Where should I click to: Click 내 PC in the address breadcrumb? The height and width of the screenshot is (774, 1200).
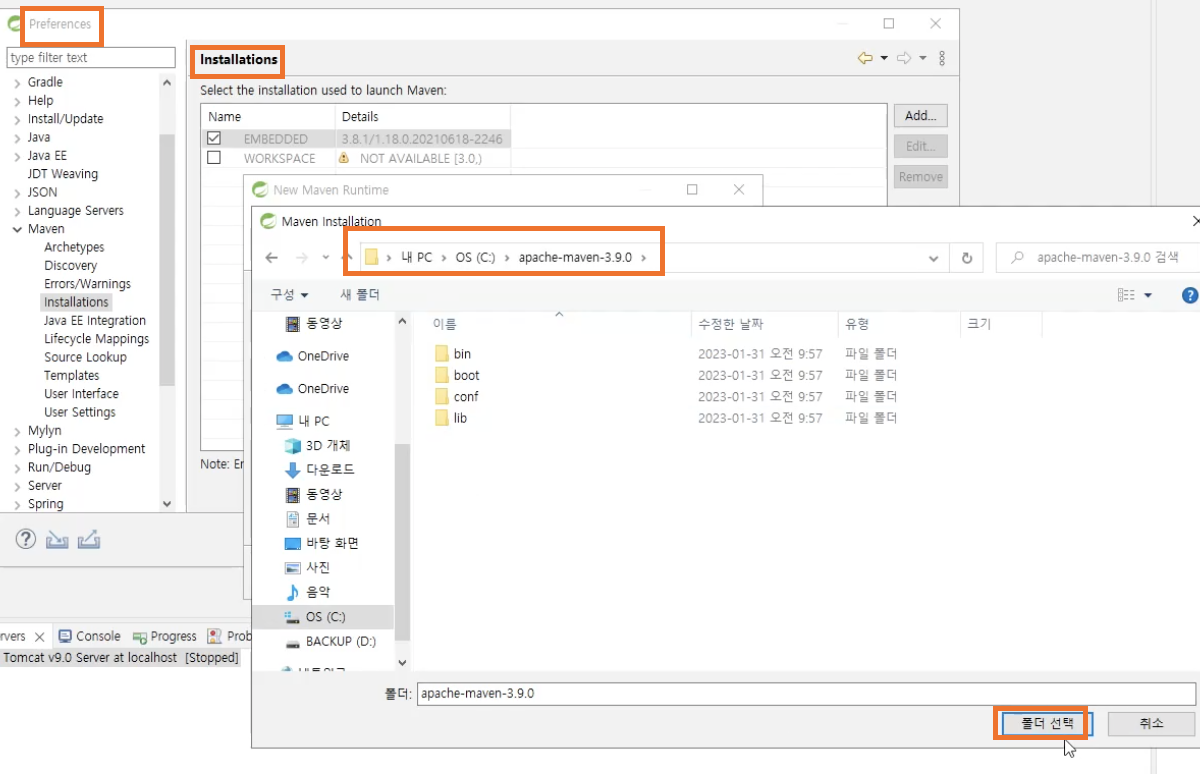coord(416,258)
